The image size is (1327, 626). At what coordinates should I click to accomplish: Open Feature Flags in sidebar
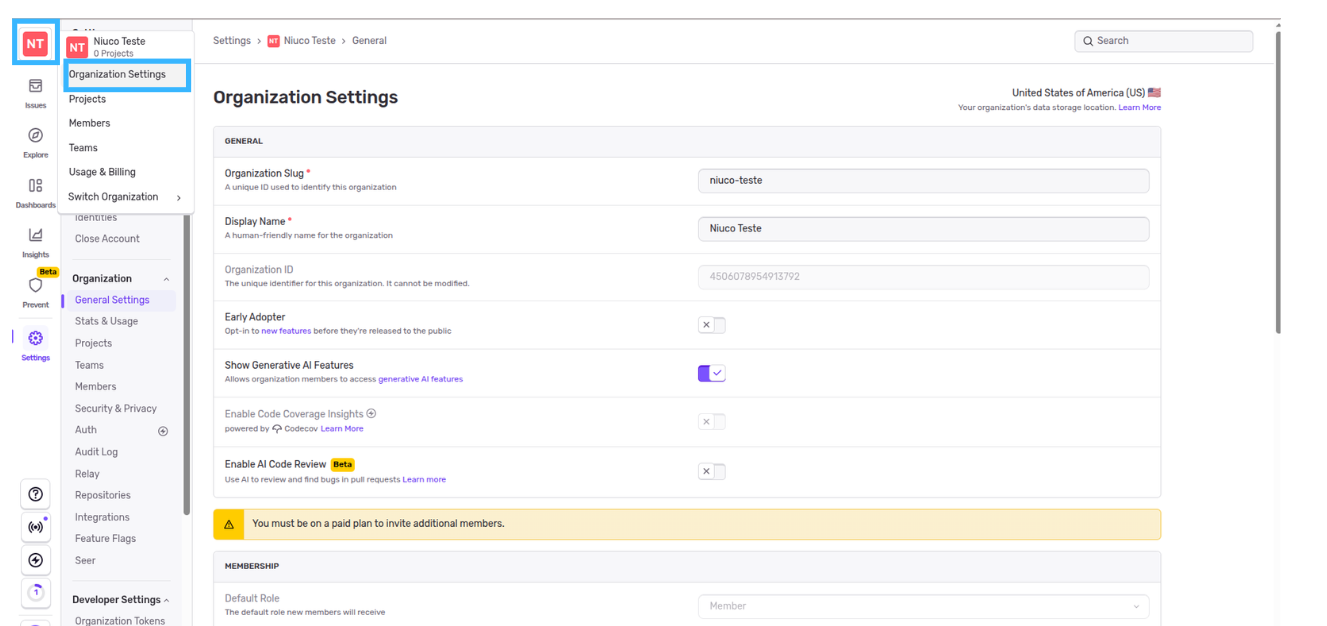point(105,538)
